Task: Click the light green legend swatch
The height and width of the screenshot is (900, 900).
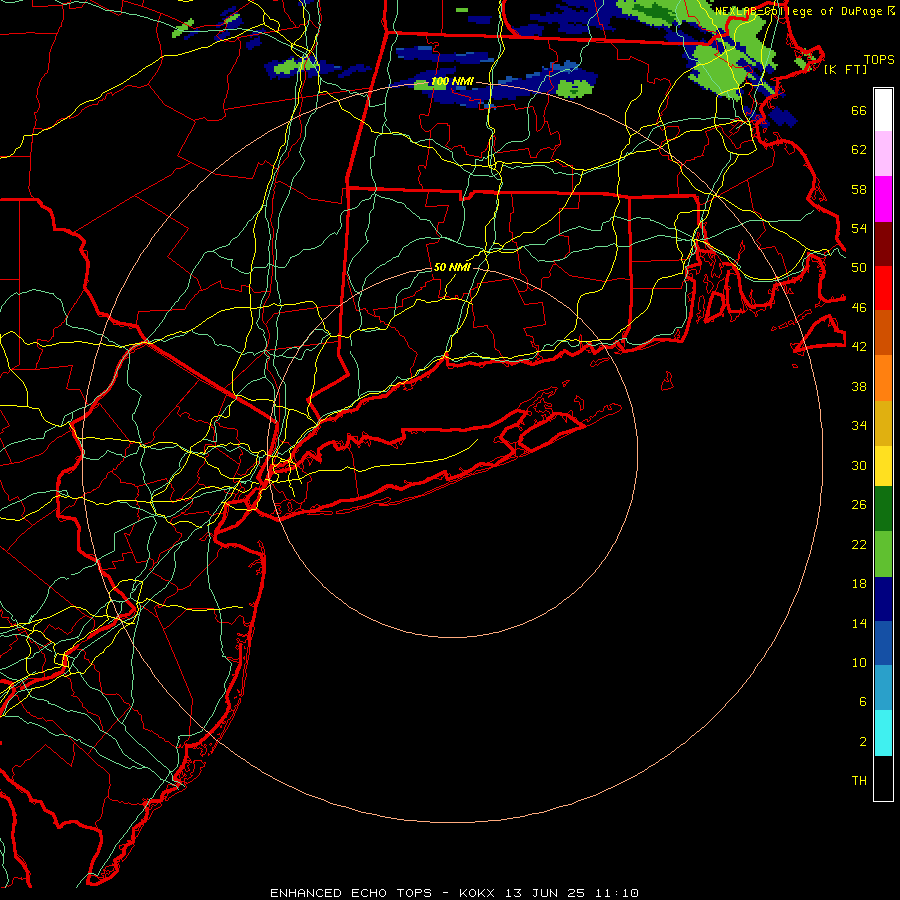Action: [x=883, y=554]
